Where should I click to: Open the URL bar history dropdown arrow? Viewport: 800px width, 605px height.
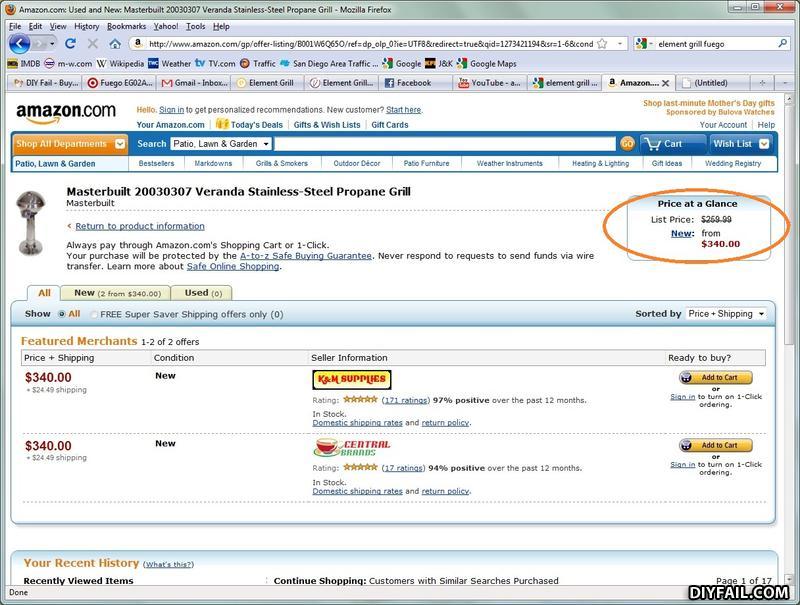620,44
